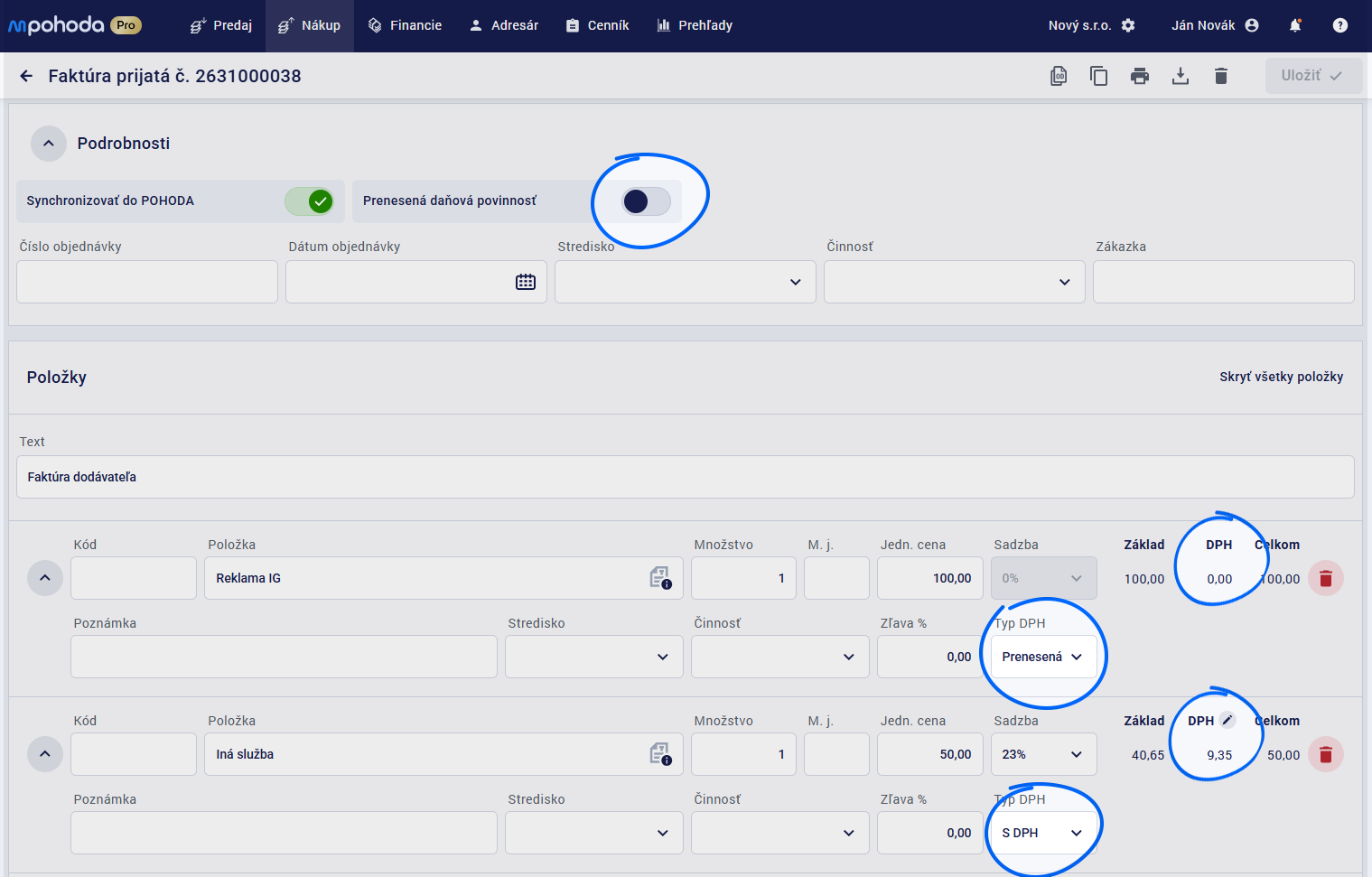
Task: Open the user account icon for Ján Novák
Action: pos(1252,25)
